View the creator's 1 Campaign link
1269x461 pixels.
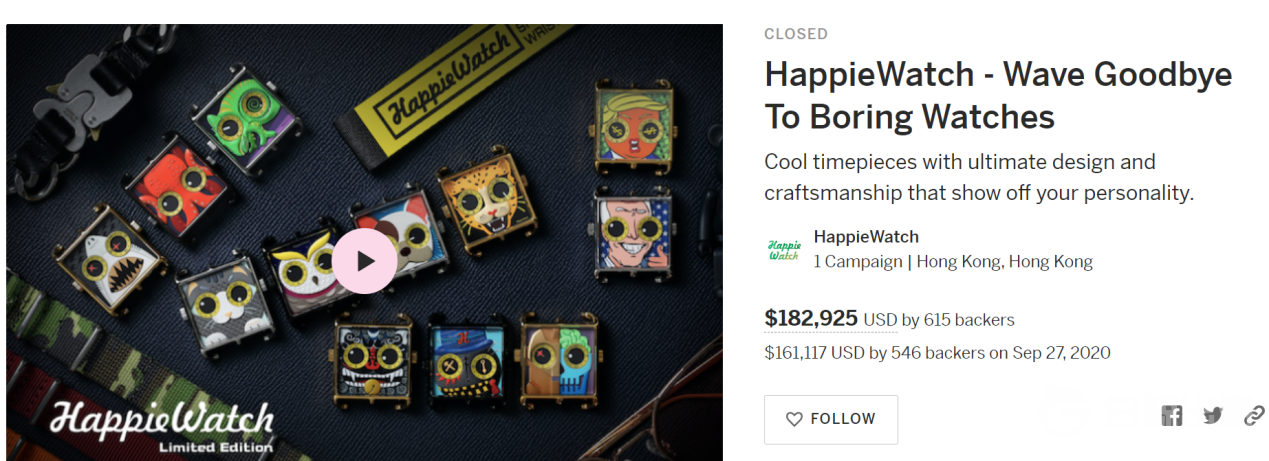pos(858,262)
